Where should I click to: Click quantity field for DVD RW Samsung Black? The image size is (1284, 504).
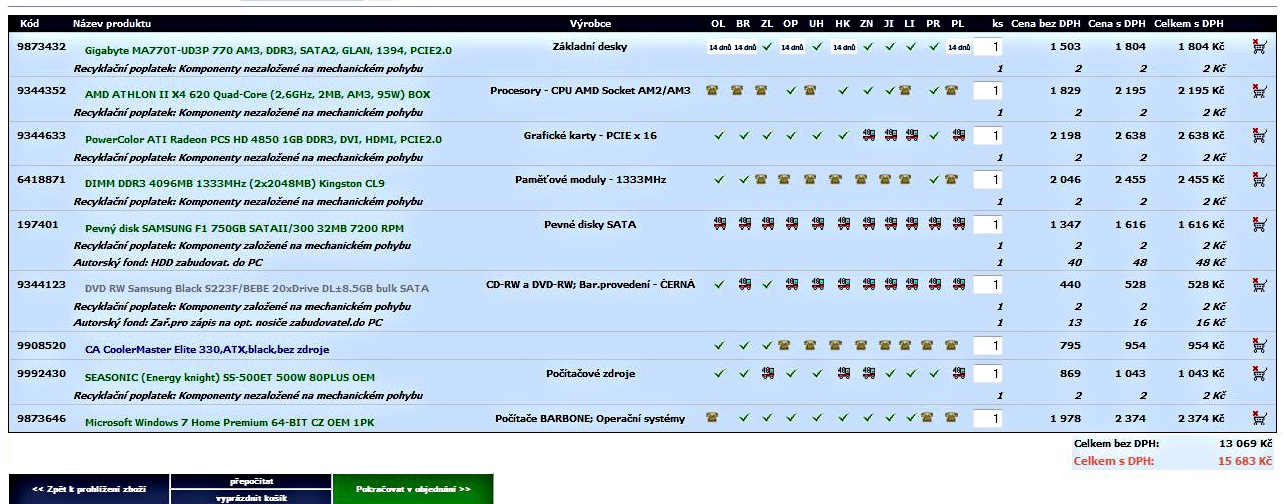[988, 285]
